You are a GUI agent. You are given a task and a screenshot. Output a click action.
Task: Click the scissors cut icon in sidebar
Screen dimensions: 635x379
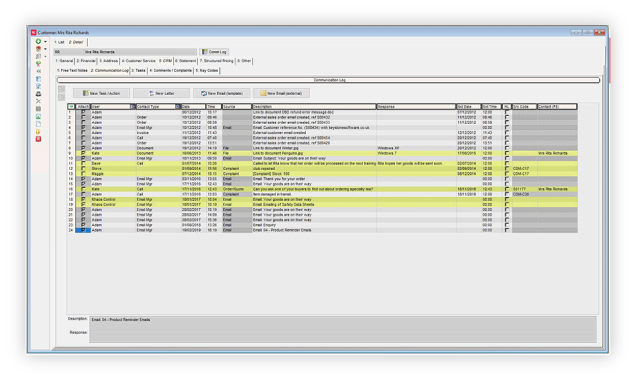tap(38, 101)
